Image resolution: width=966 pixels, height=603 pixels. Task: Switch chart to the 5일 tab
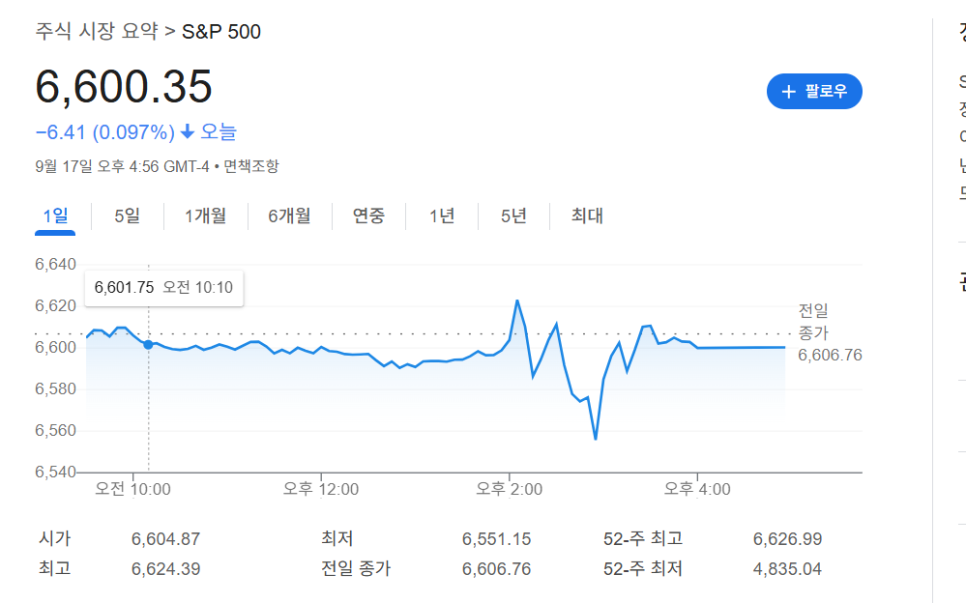[x=127, y=216]
